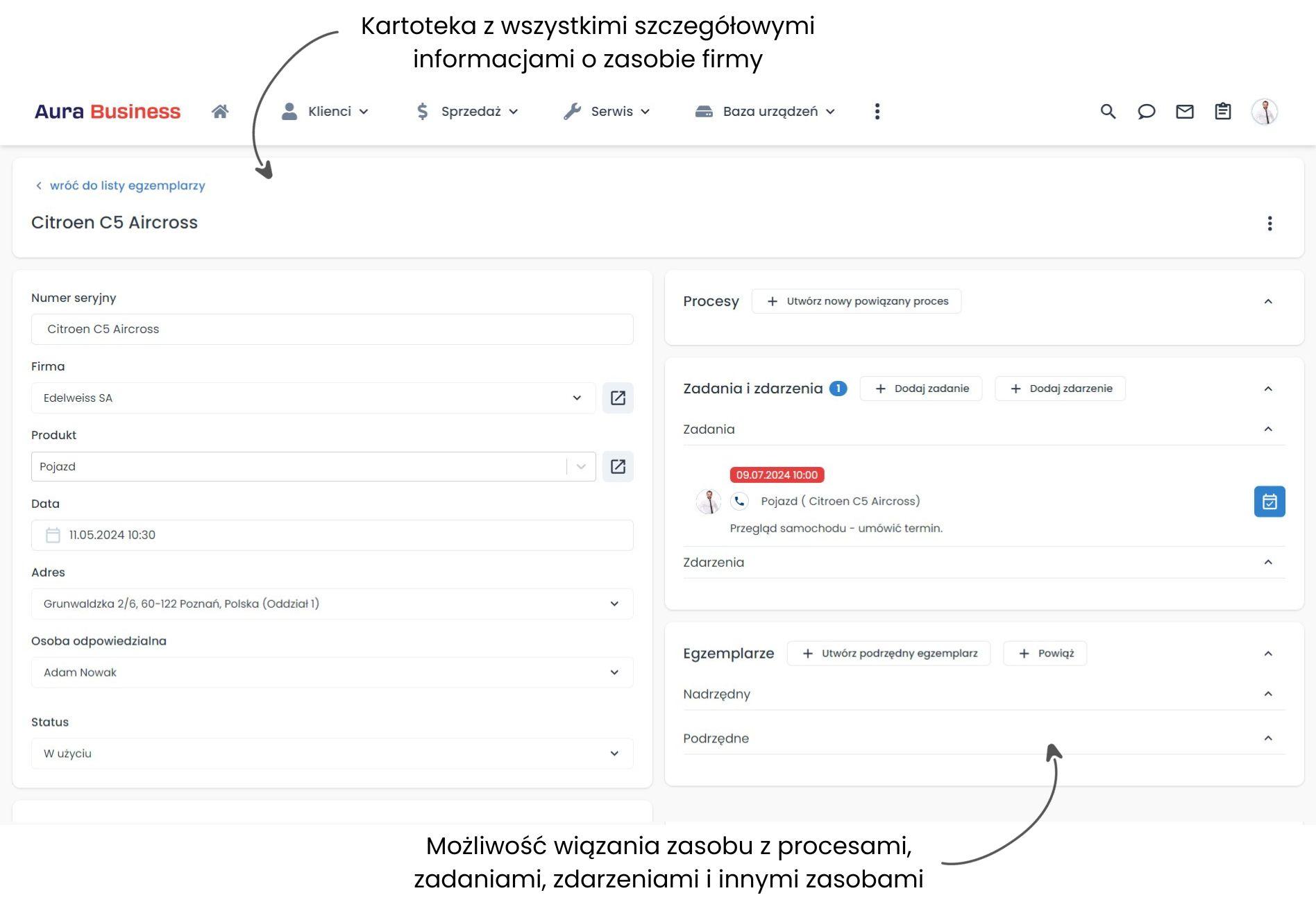Collapse the Podrzędne subsection
The width and height of the screenshot is (1316, 902).
click(x=1268, y=738)
